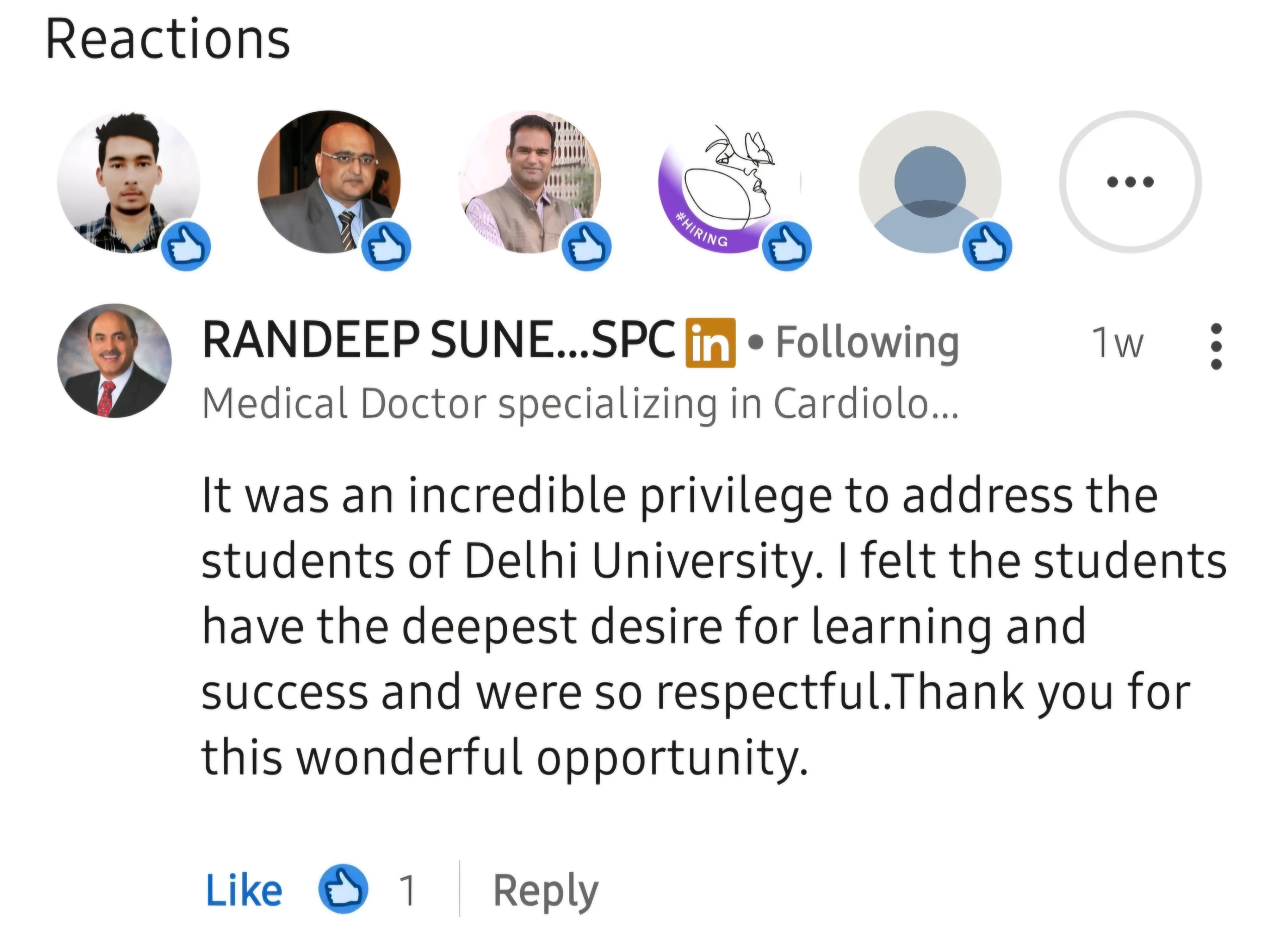View the comment's thumbs-up reaction count icon
1288x950 pixels.
click(x=343, y=889)
